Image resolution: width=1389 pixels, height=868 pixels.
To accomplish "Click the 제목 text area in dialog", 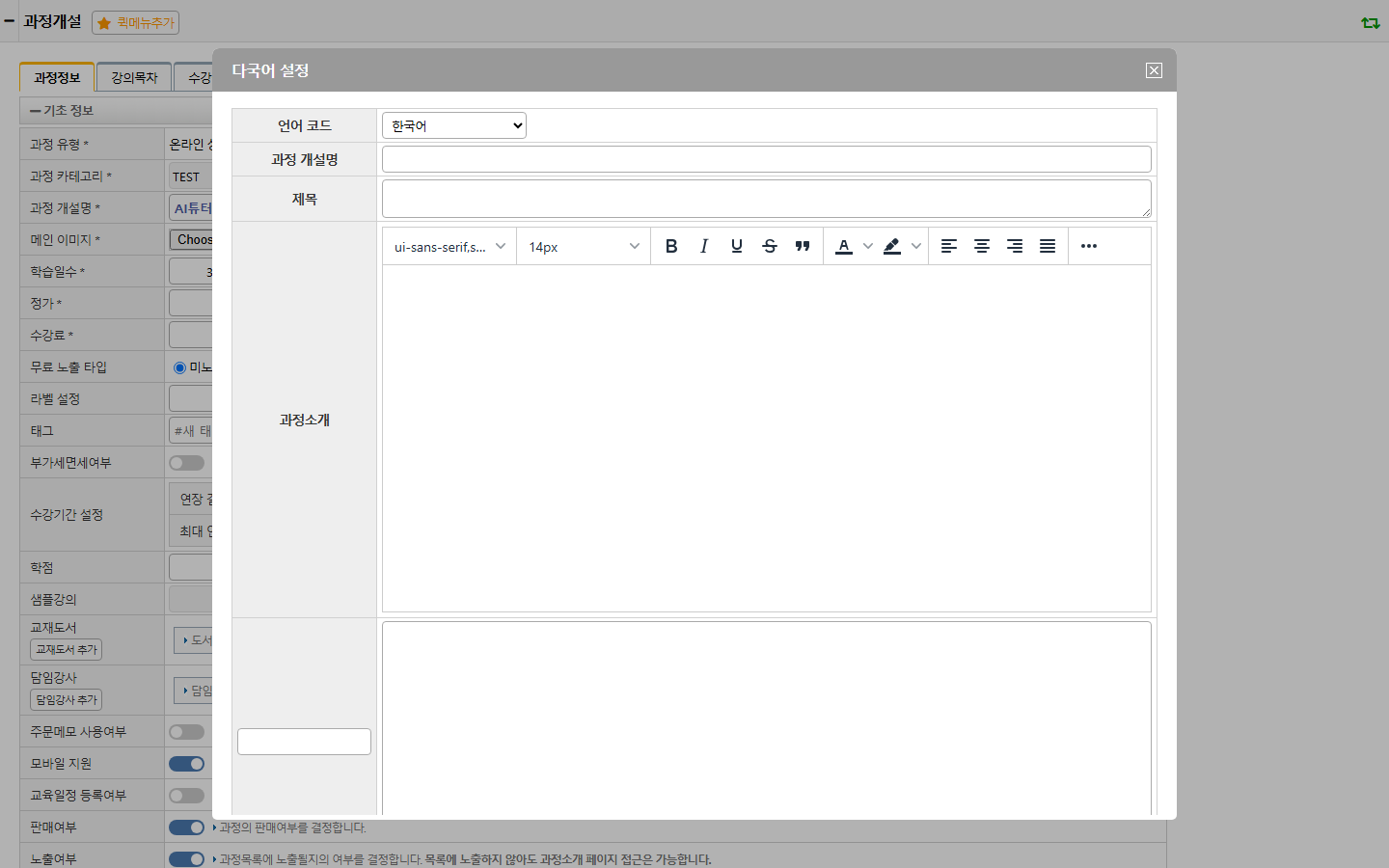I will (x=767, y=199).
